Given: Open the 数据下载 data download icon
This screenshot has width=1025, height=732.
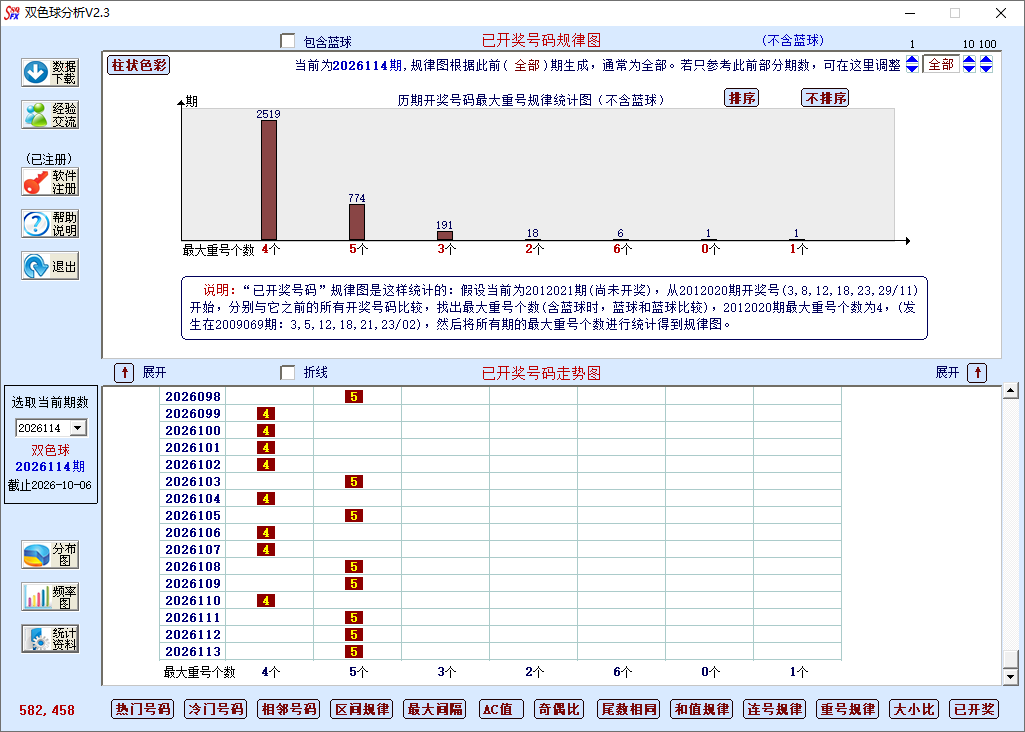Looking at the screenshot, I should pos(50,73).
